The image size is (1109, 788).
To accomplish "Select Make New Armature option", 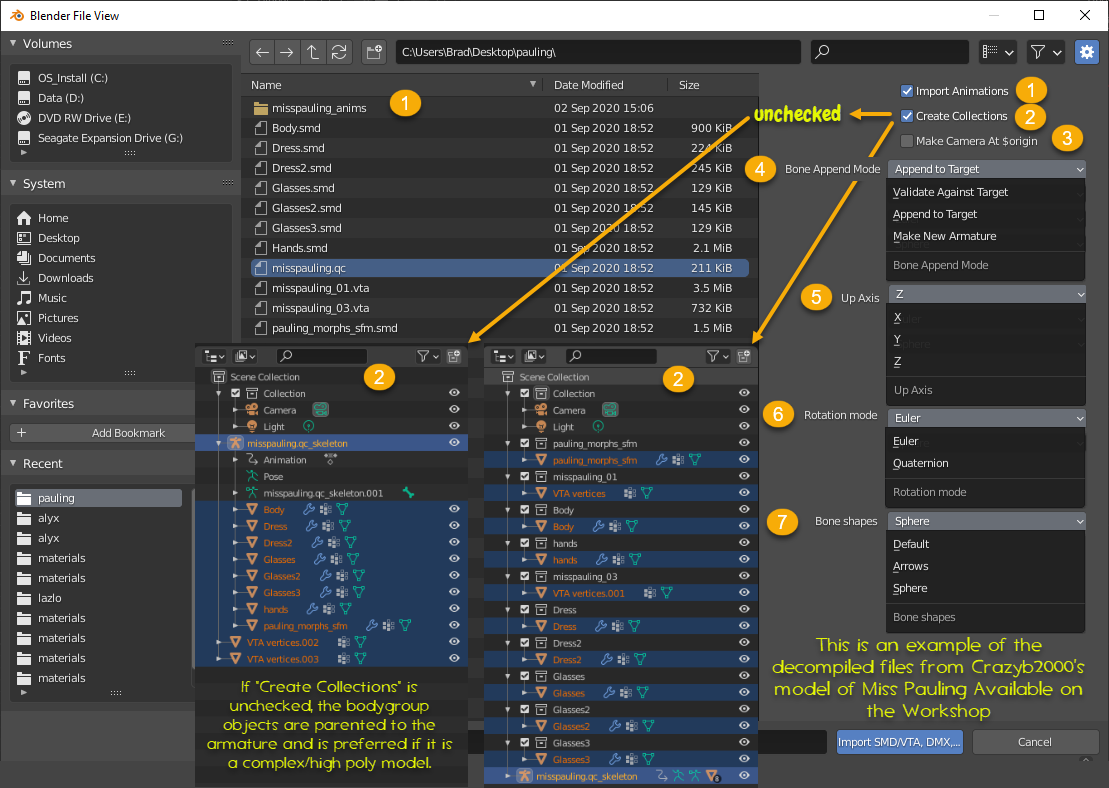I will coord(985,236).
